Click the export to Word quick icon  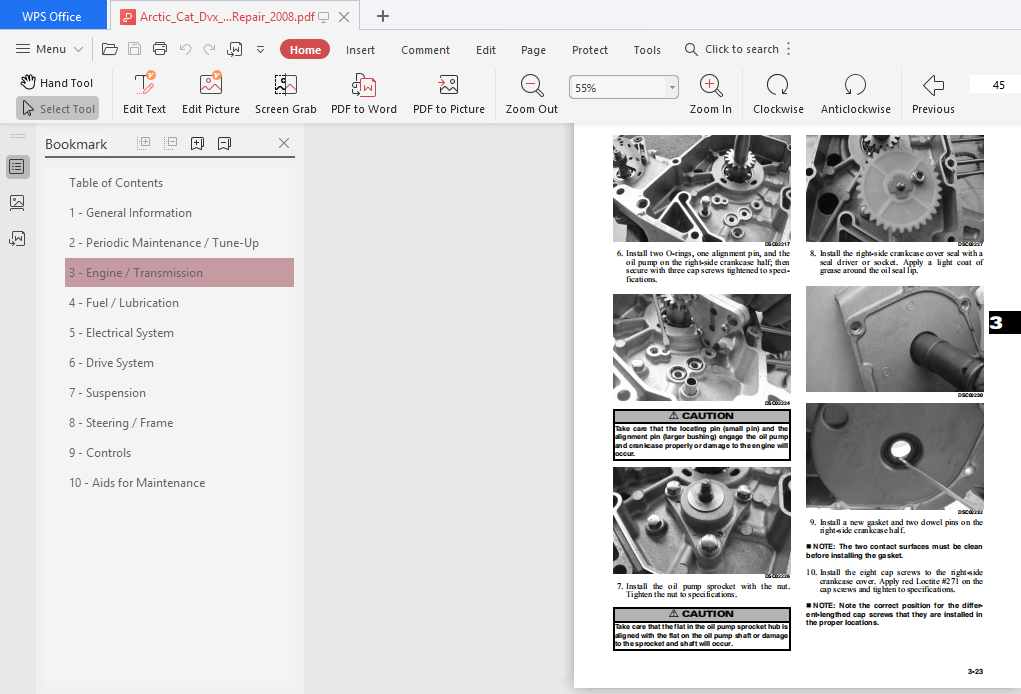pos(234,49)
